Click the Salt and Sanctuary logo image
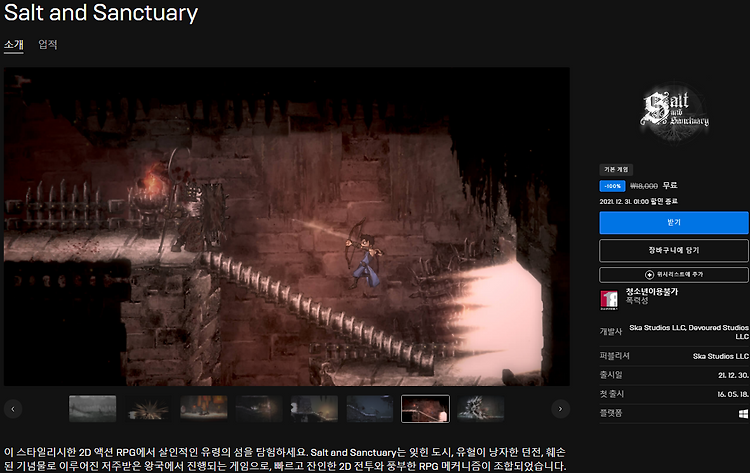Image resolution: width=750 pixels, height=473 pixels. click(674, 113)
